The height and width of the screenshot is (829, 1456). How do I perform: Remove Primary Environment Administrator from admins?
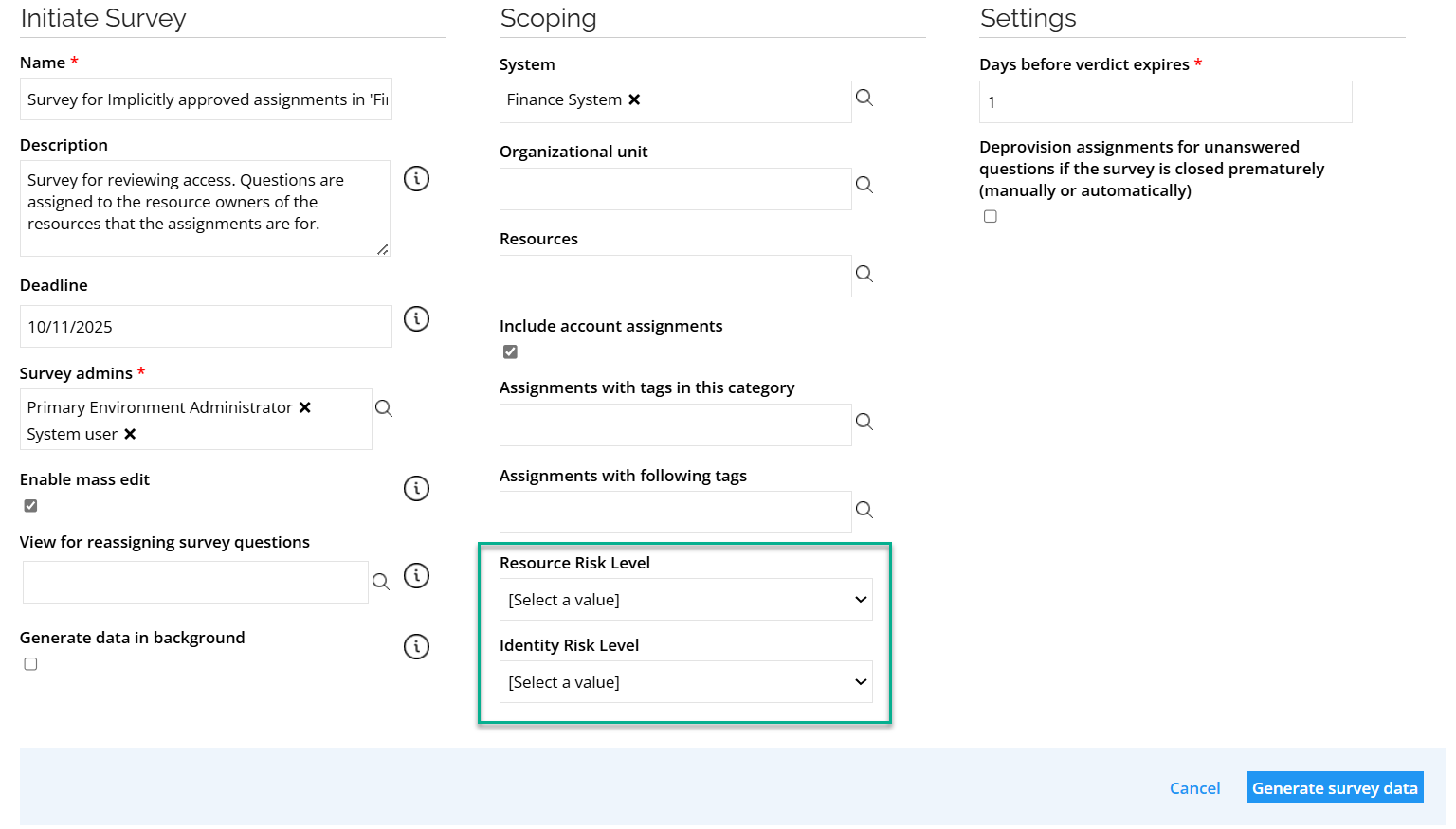pos(305,407)
